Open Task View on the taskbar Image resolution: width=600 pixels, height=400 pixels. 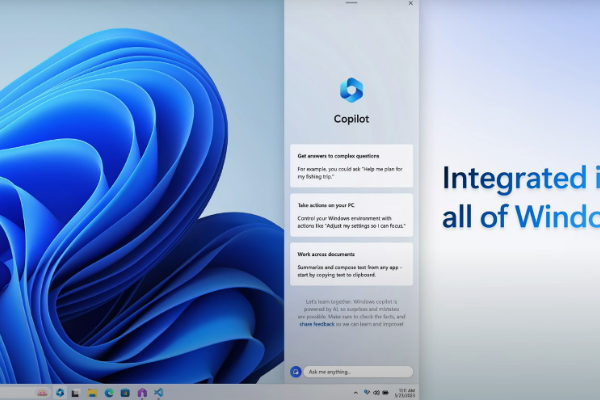click(x=75, y=393)
